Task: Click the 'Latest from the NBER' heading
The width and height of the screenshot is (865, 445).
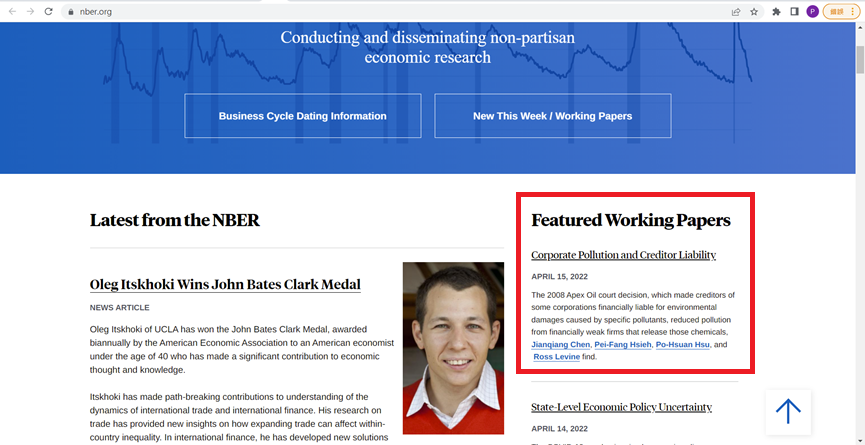Action: [x=174, y=220]
